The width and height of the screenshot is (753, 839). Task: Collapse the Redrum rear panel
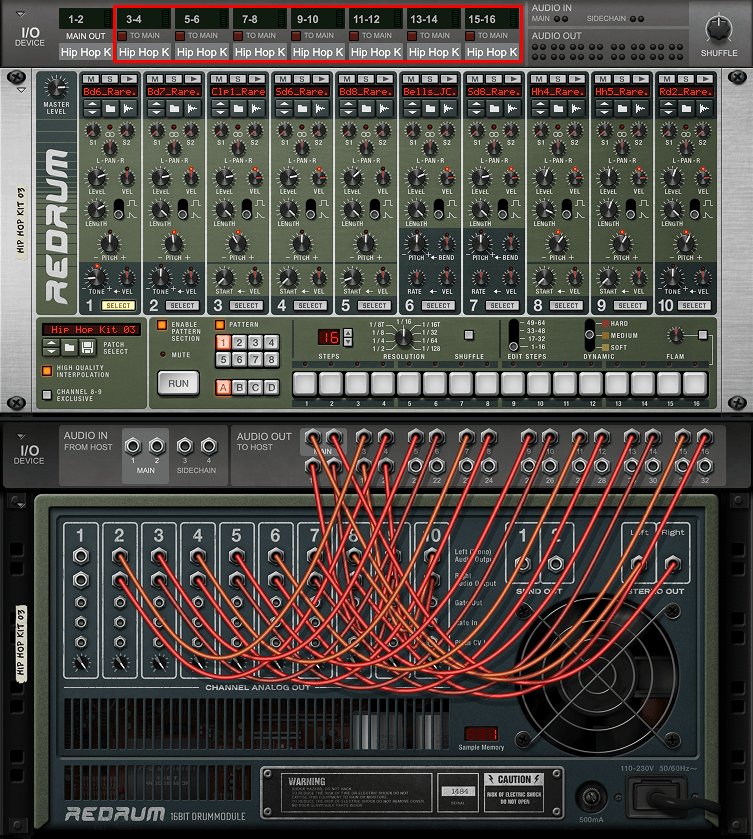tap(20, 504)
